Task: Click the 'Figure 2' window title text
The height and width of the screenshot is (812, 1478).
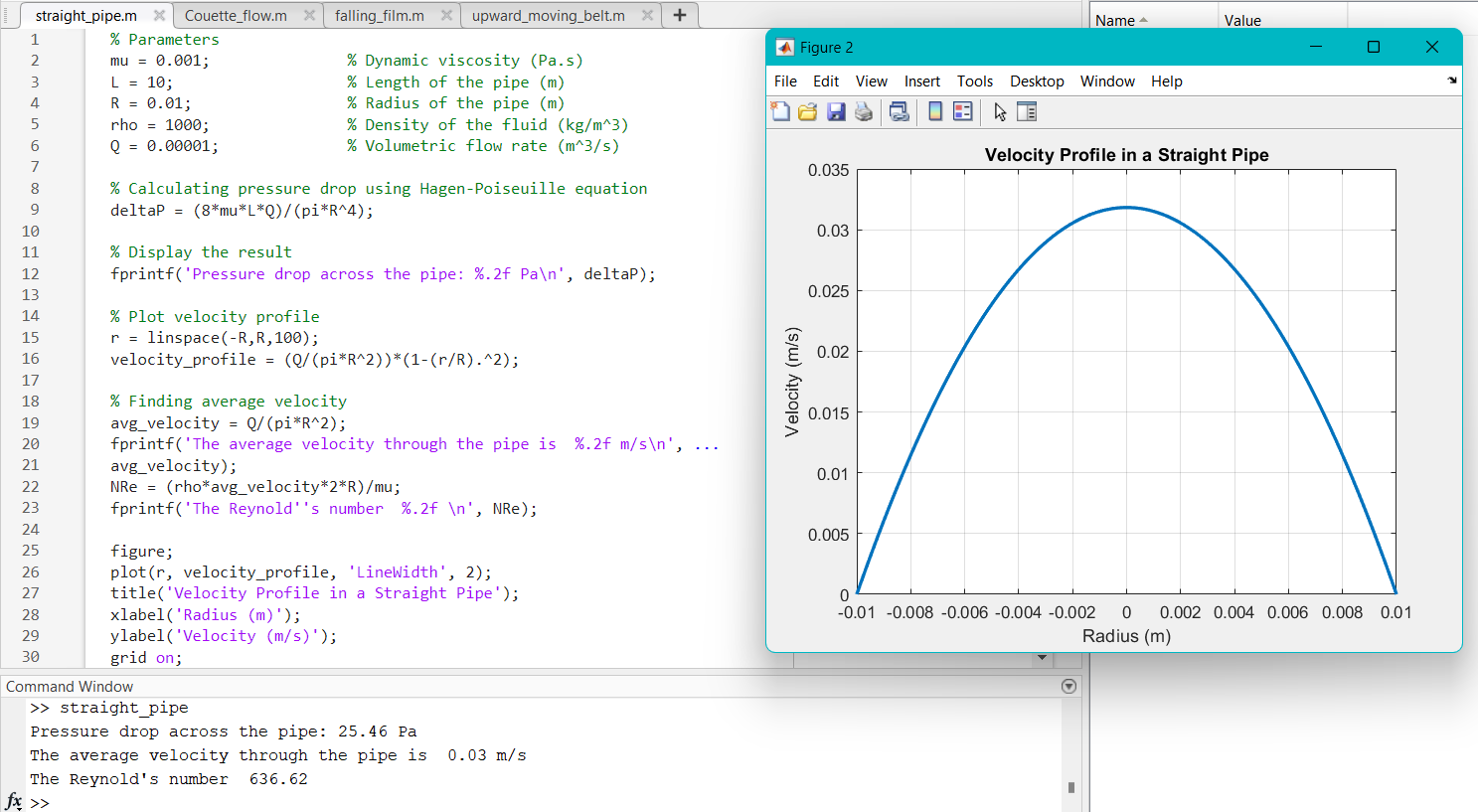Action: tap(826, 48)
